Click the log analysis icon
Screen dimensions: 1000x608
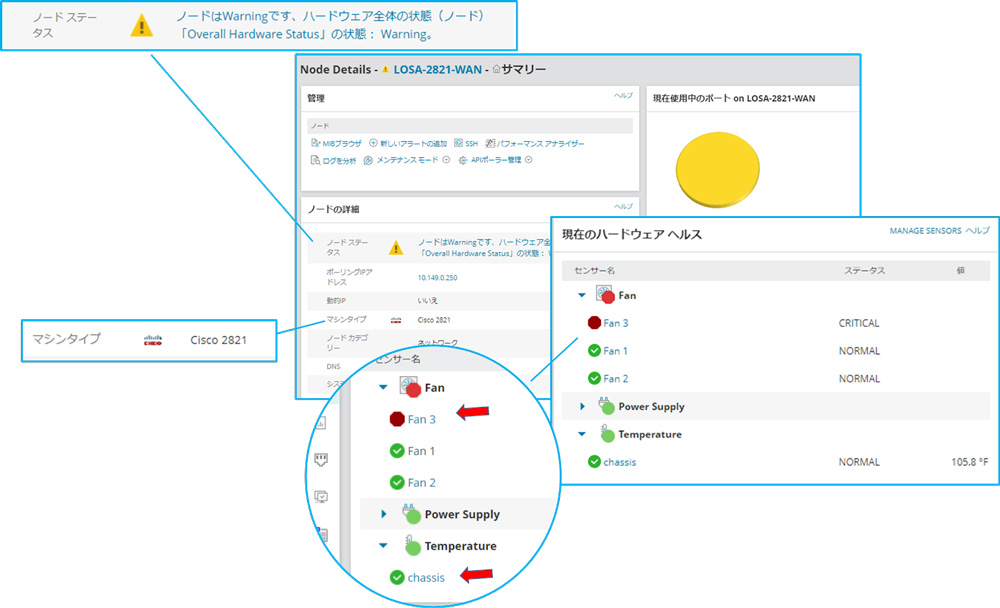[x=315, y=160]
